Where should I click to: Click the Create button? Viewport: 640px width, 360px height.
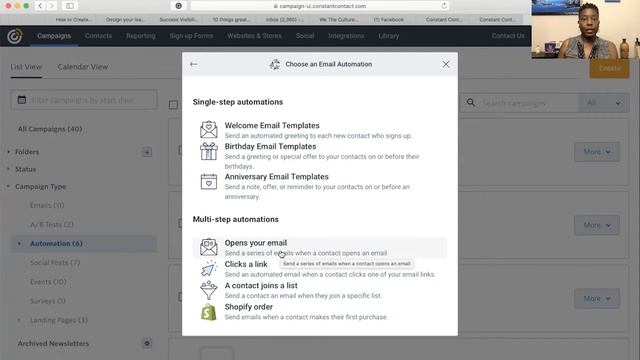point(609,68)
